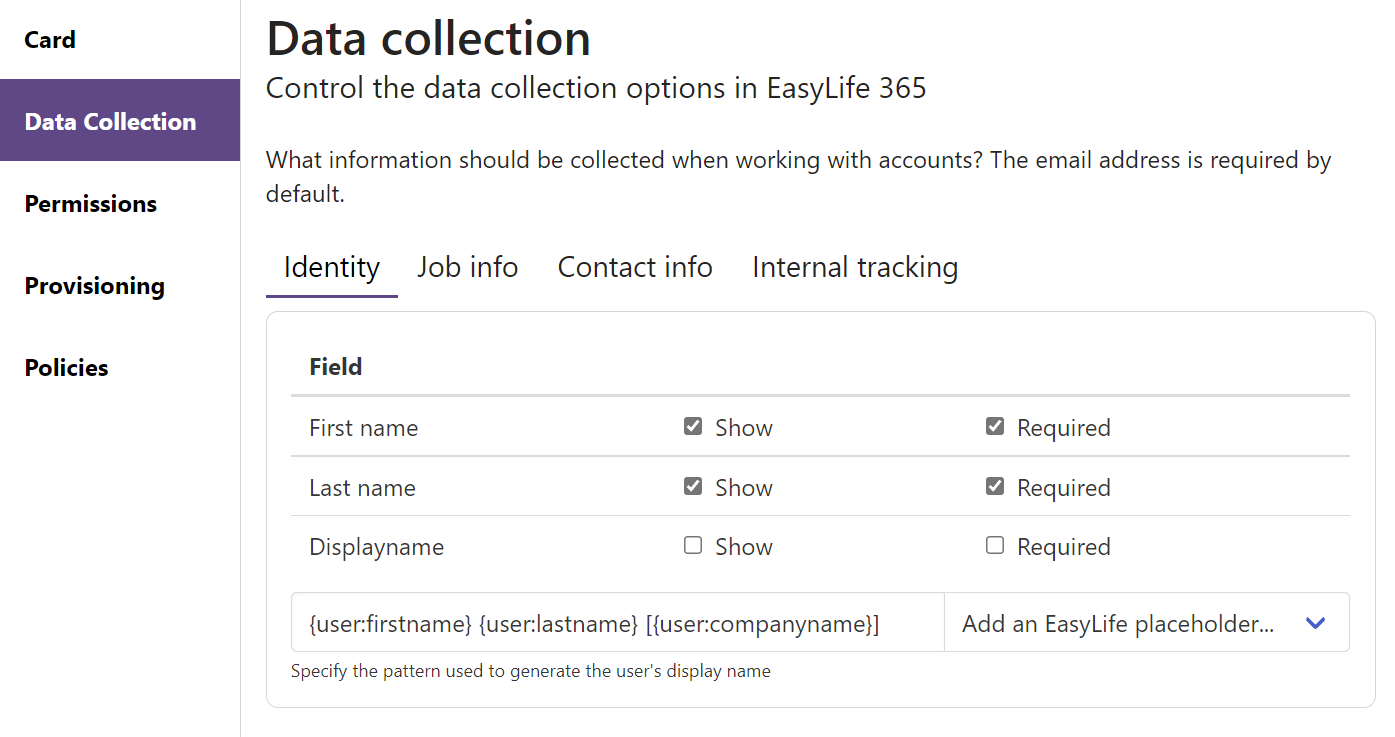The height and width of the screenshot is (737, 1395).
Task: Select the Displayname row label
Action: [x=375, y=546]
